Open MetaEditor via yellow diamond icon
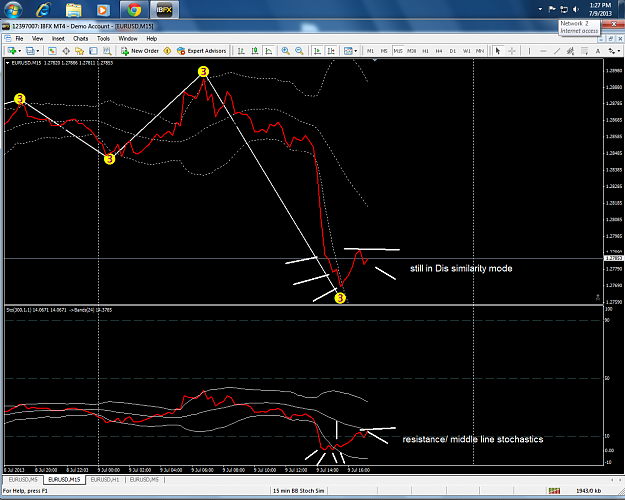This screenshot has width=625, height=500. click(x=167, y=51)
